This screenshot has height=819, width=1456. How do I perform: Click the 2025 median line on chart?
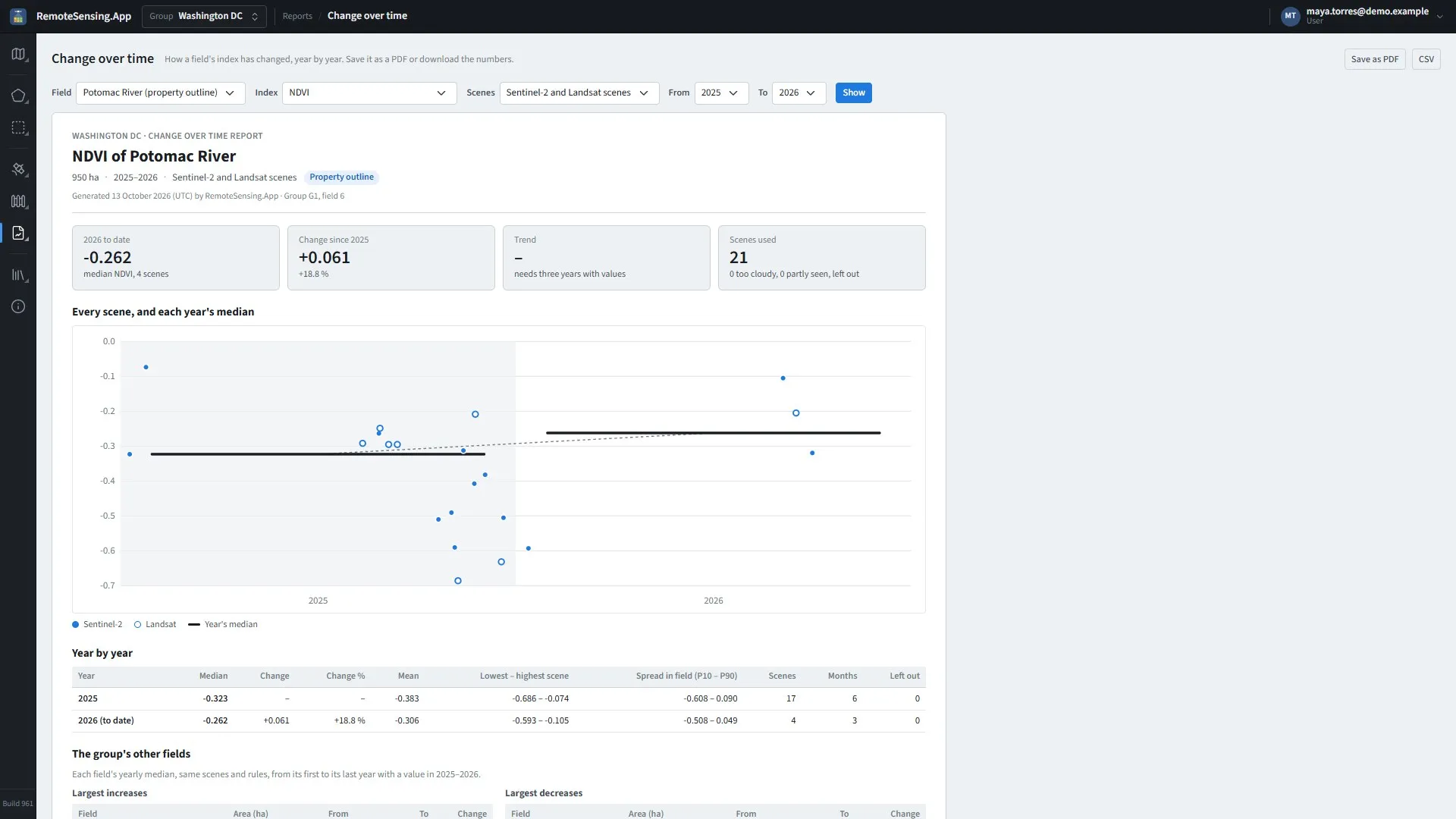click(318, 454)
